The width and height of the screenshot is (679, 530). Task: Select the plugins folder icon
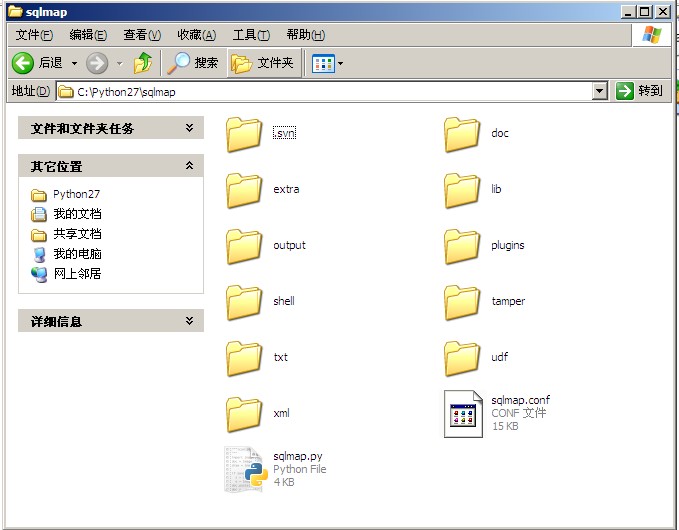462,246
